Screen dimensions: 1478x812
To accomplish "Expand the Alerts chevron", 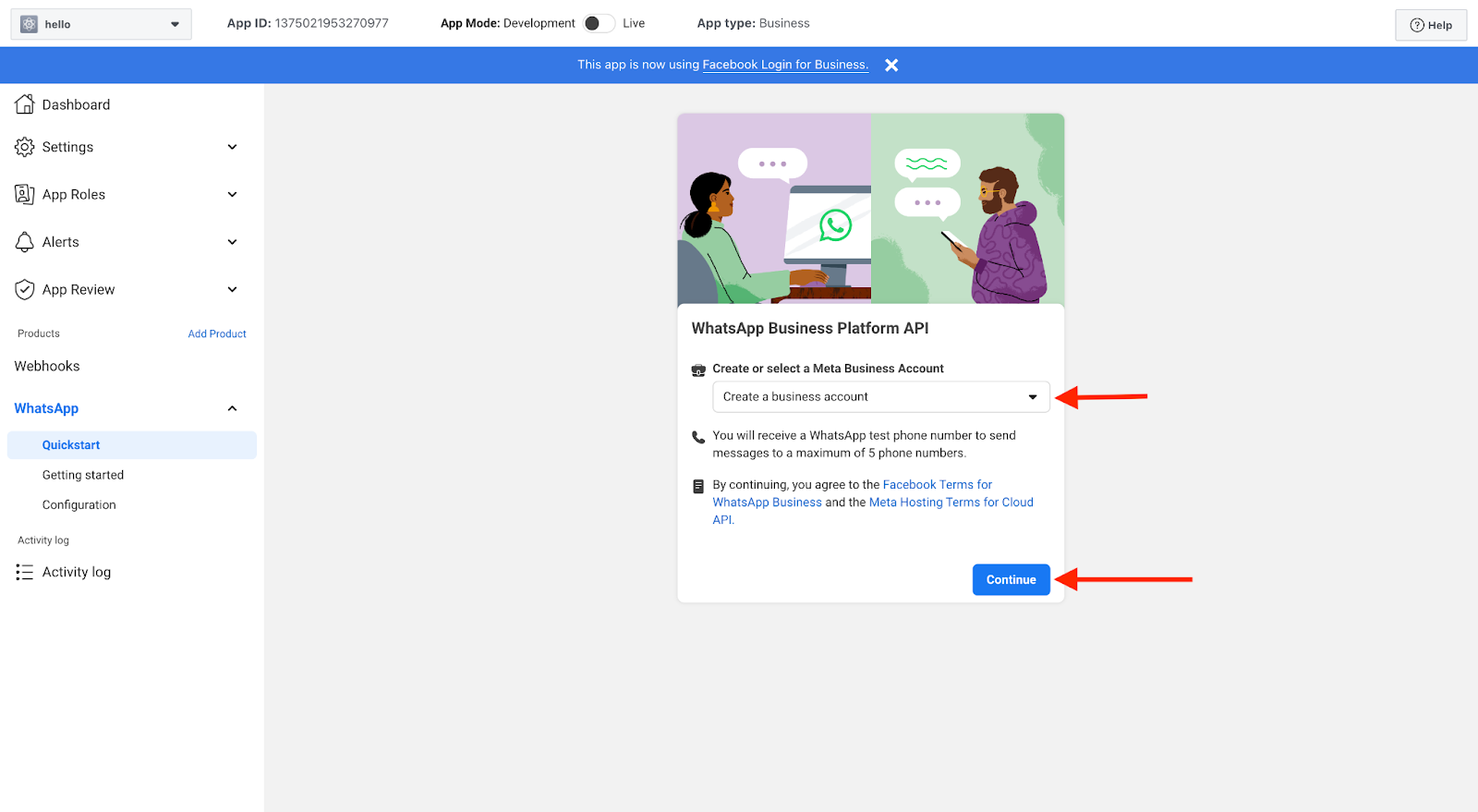I will pos(233,242).
